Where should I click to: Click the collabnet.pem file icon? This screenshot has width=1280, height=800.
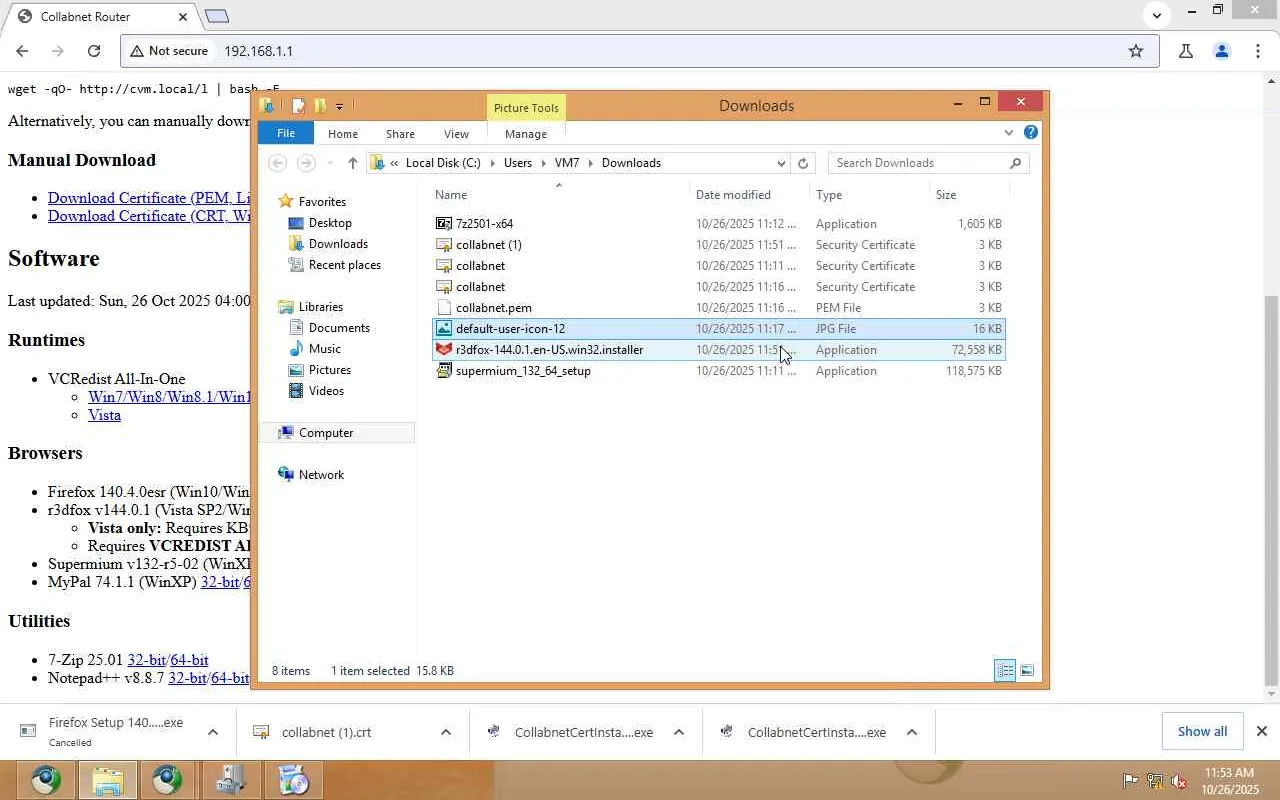point(444,308)
